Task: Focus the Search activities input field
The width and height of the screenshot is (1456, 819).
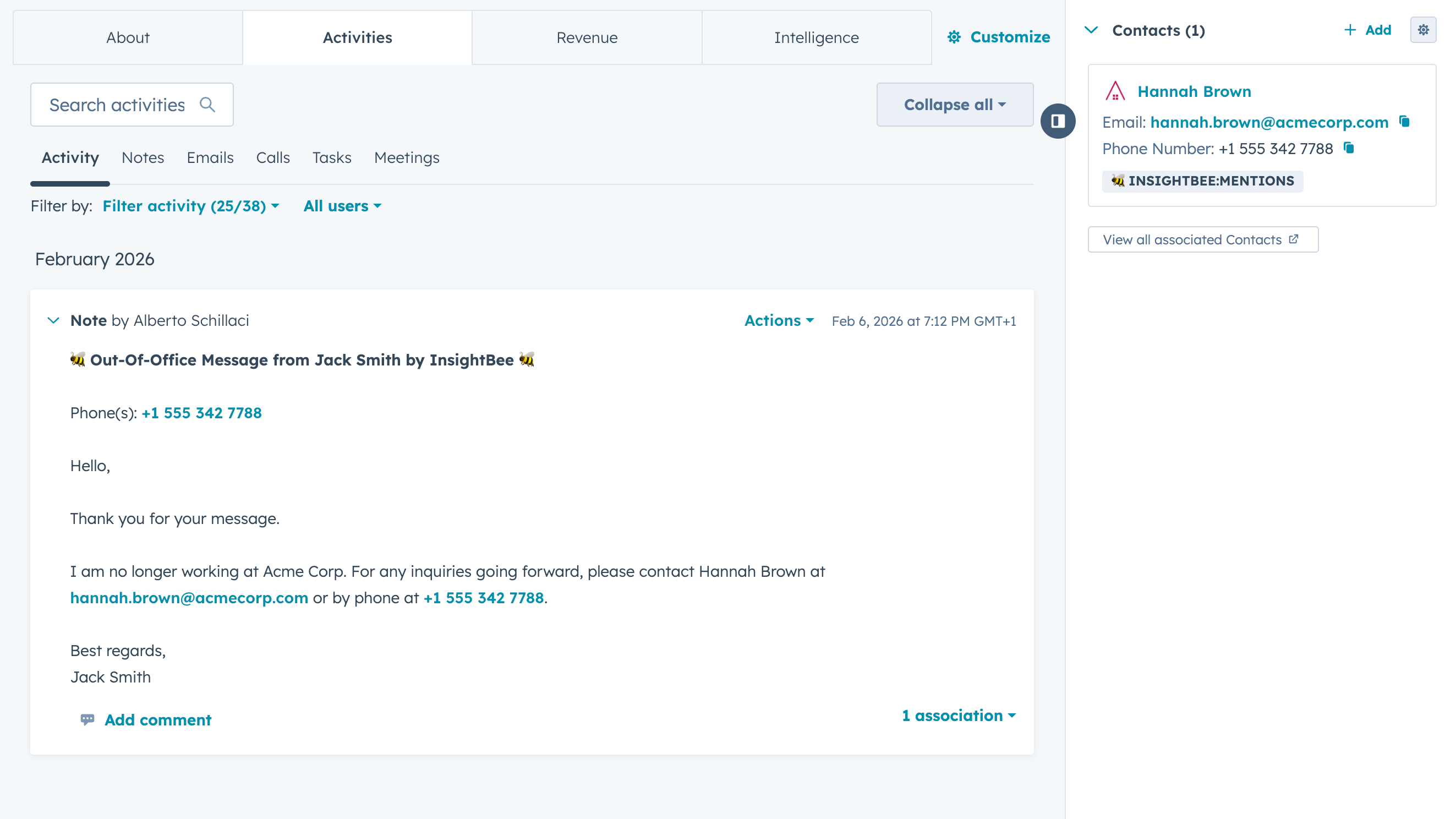Action: (x=117, y=105)
